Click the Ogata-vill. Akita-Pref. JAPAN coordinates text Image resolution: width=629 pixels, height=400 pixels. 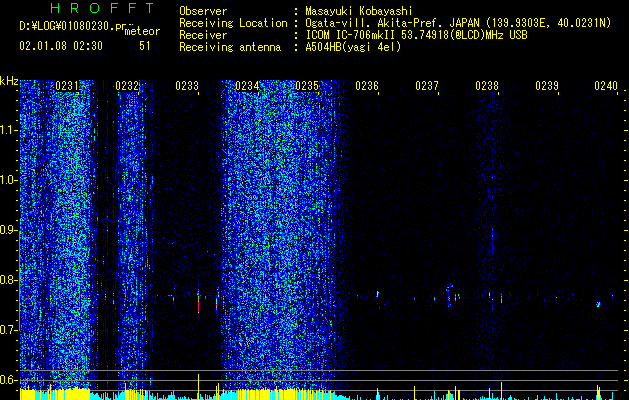point(458,23)
